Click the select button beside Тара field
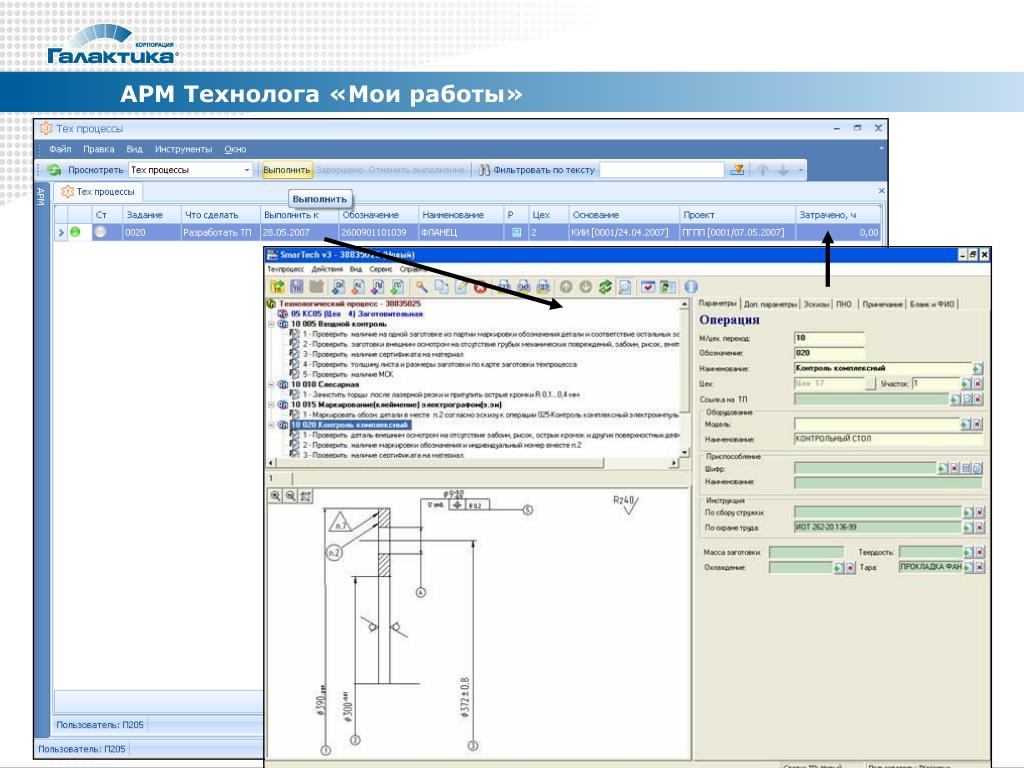The width and height of the screenshot is (1024, 768). 968,568
